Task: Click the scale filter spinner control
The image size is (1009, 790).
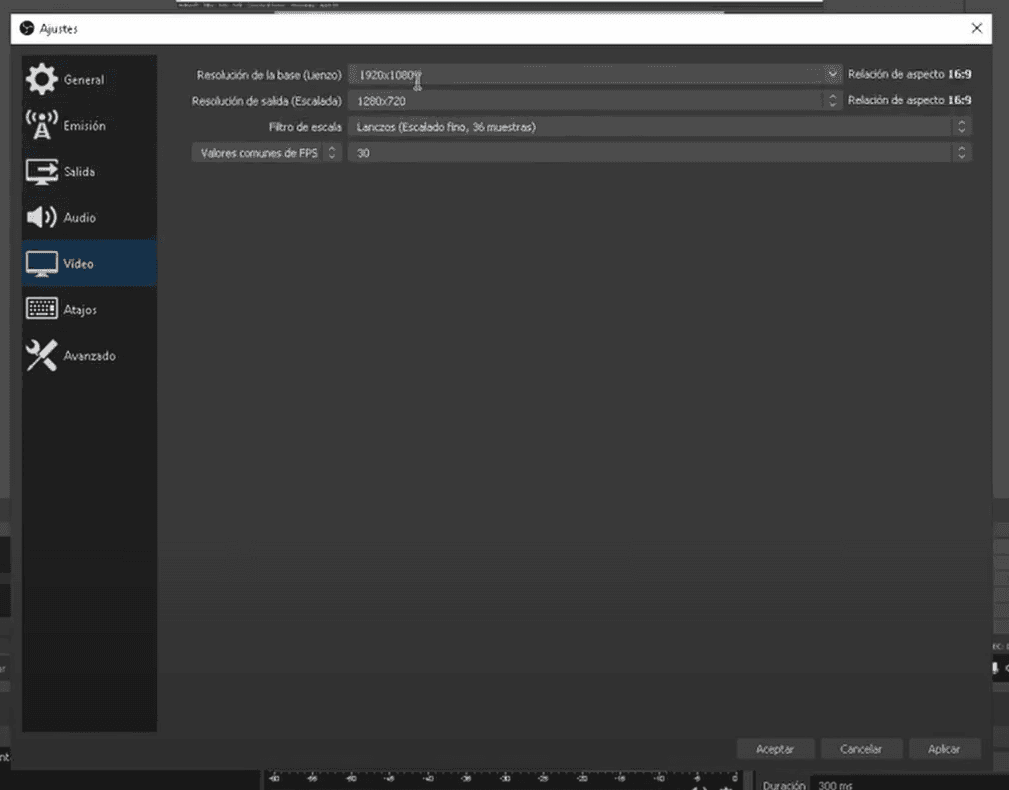Action: click(960, 126)
